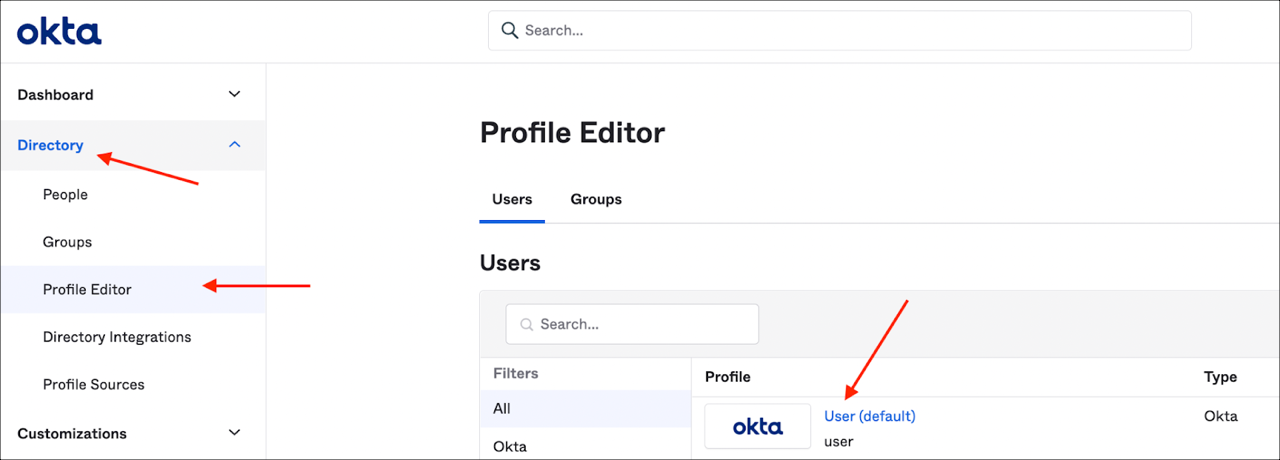Click the Okta logo in header
The image size is (1280, 460).
[59, 32]
